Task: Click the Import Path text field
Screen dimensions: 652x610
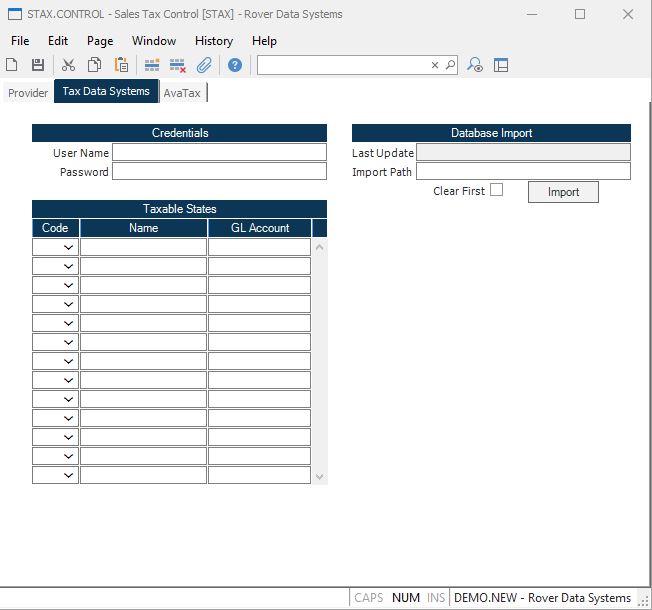Action: tap(523, 172)
